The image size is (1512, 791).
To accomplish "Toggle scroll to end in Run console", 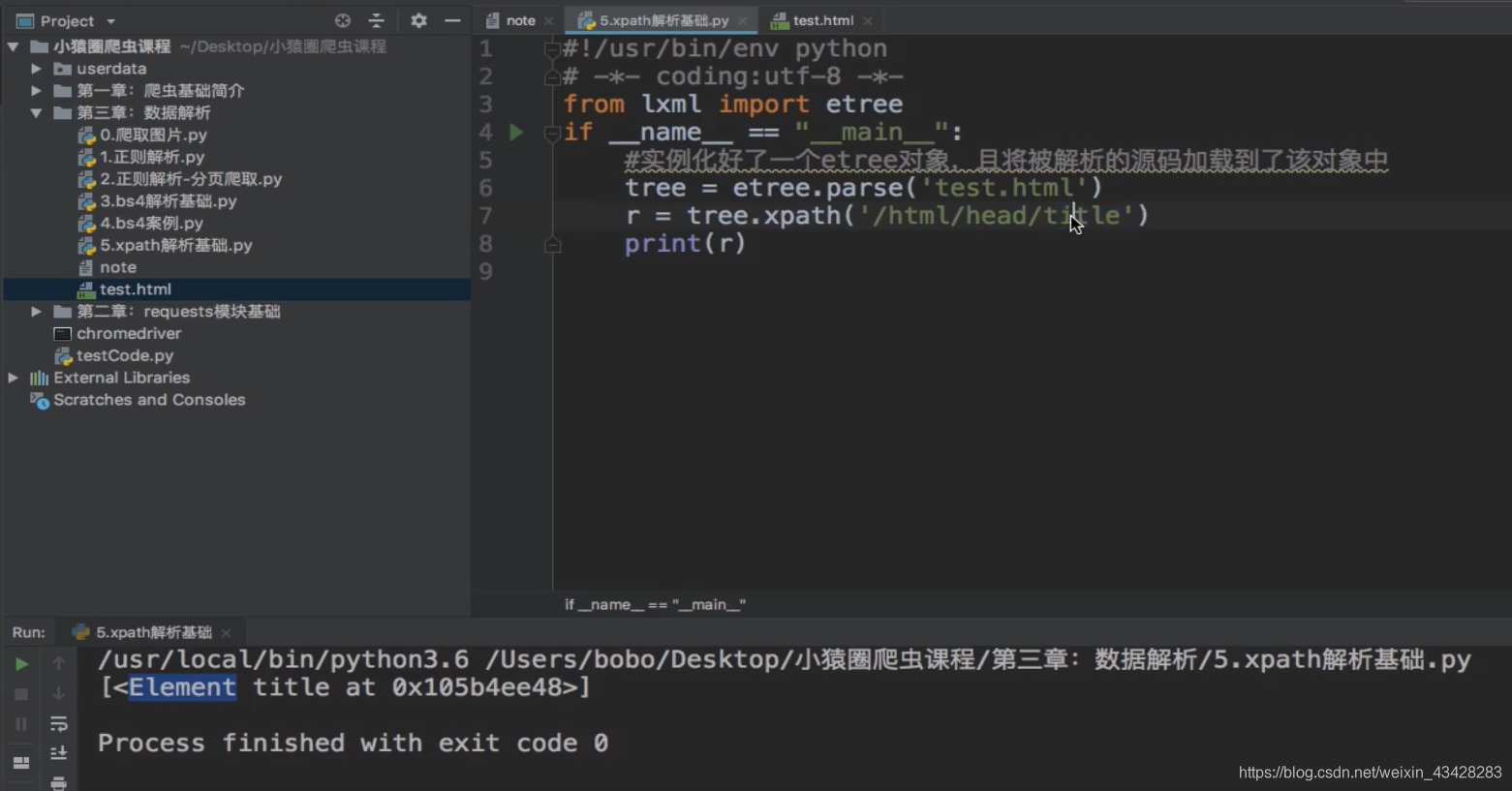I will 58,753.
